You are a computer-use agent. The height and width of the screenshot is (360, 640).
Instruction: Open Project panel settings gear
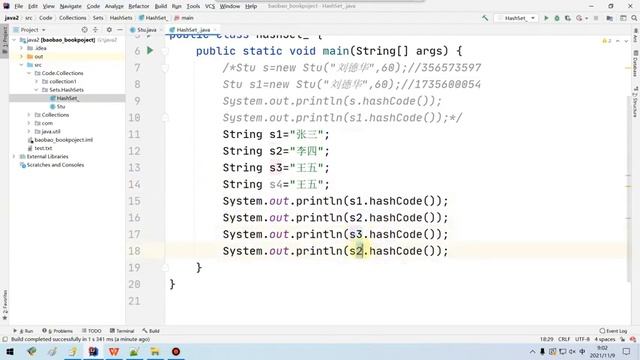109,30
